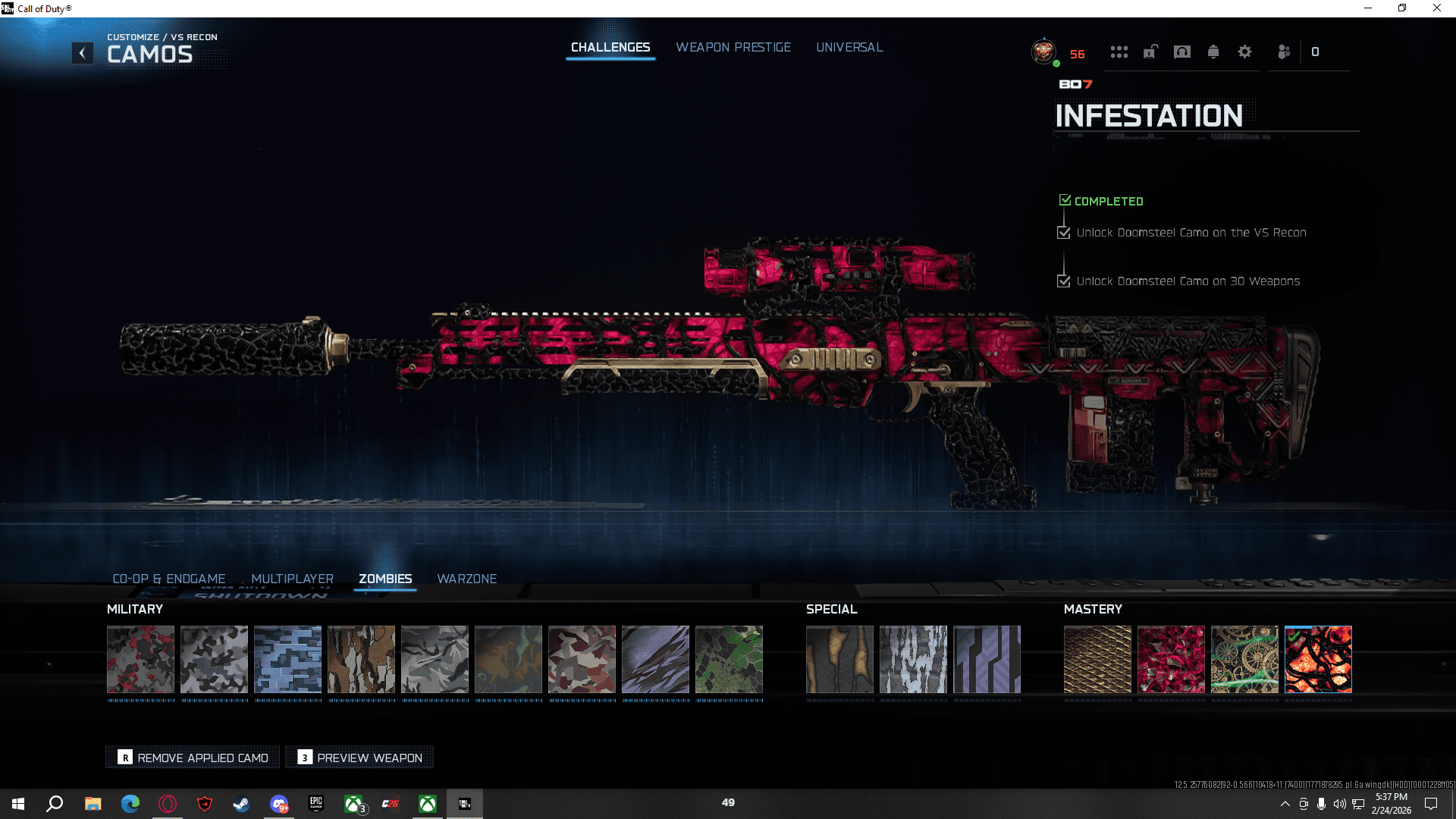This screenshot has height=819, width=1456.
Task: Click the COMPLETED checkbox
Action: pos(1065,200)
